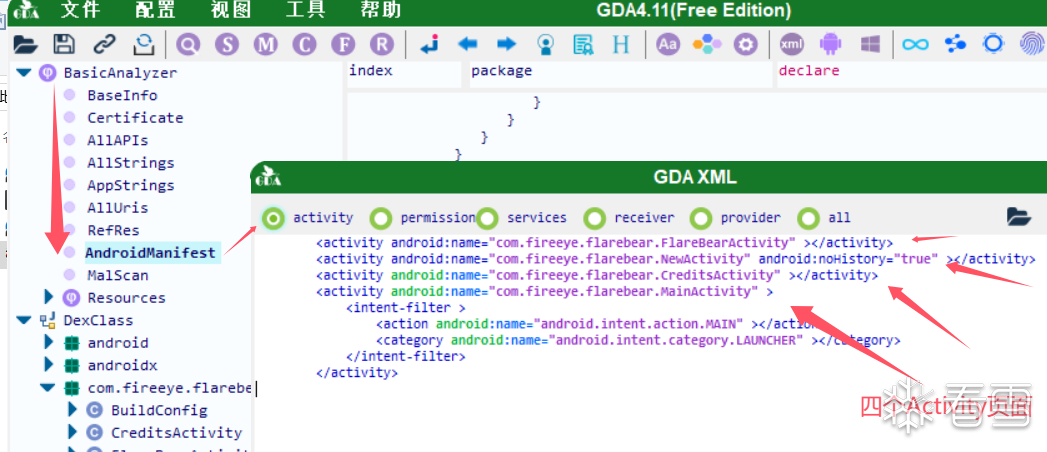The width and height of the screenshot is (1047, 452).
Task: Expand the androidx package node
Action: [x=48, y=365]
